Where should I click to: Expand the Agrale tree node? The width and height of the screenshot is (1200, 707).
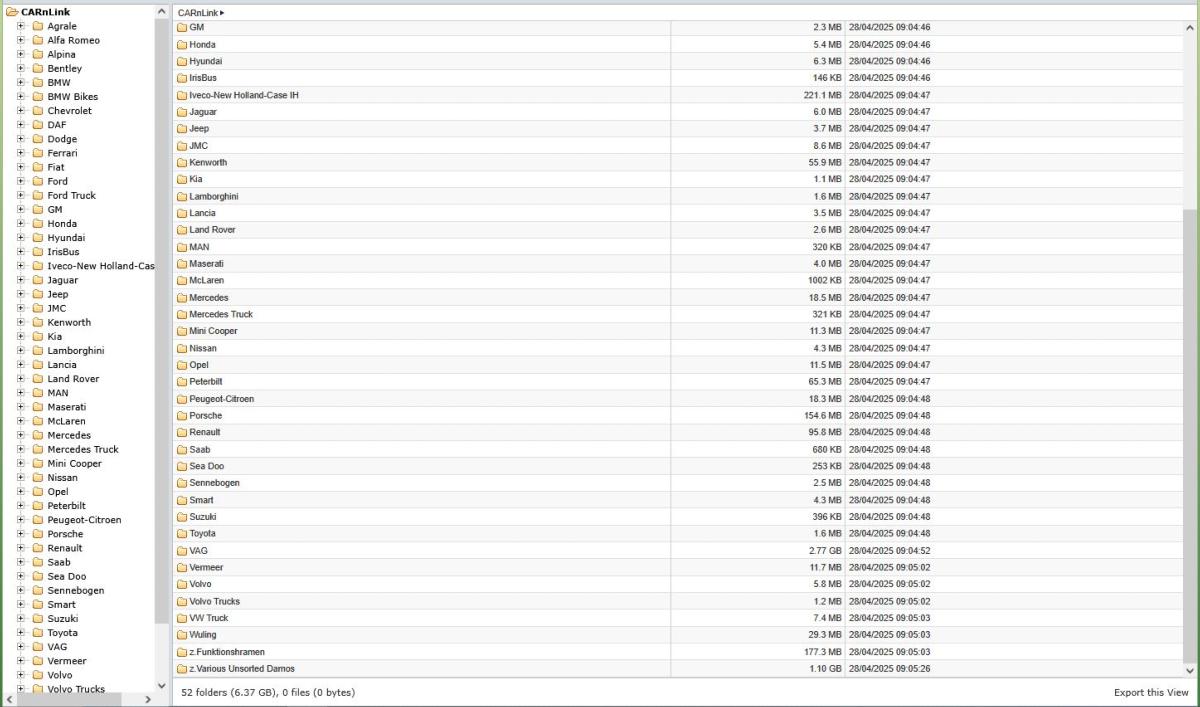pos(21,26)
